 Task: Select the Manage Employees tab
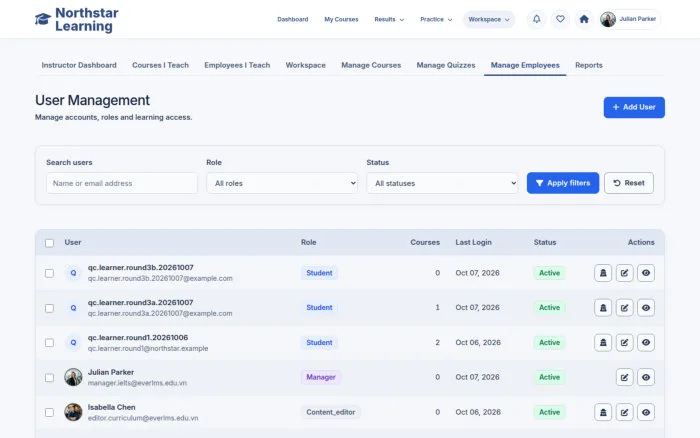[525, 65]
